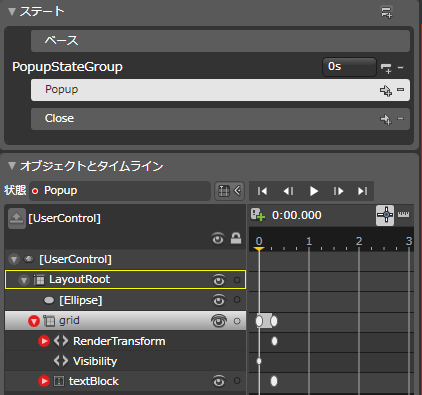Viewport: 422px width, 395px height.
Task: Select [UserControl] in object tree
Action: click(75, 259)
